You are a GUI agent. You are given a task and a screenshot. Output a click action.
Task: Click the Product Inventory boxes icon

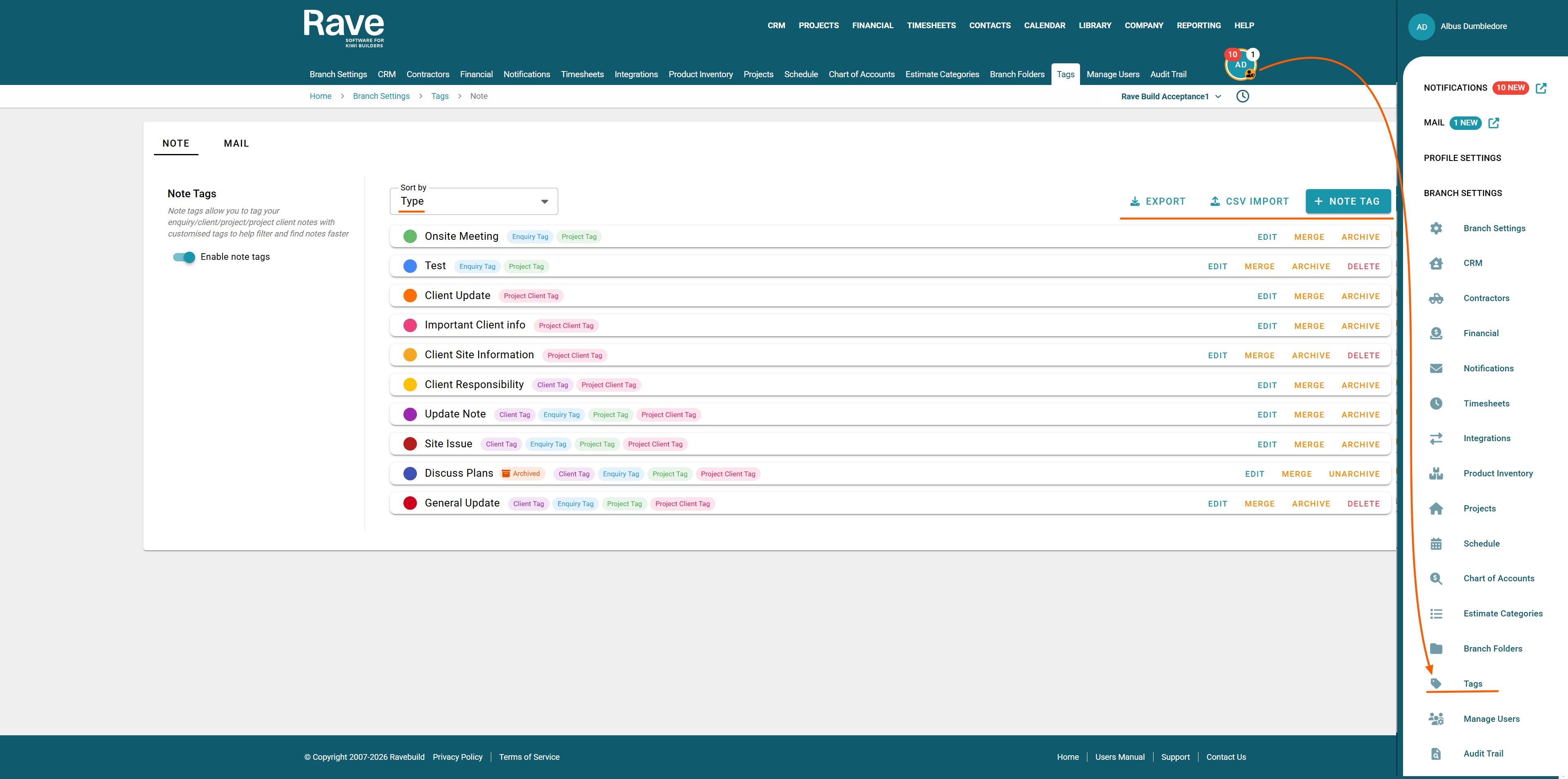1436,473
